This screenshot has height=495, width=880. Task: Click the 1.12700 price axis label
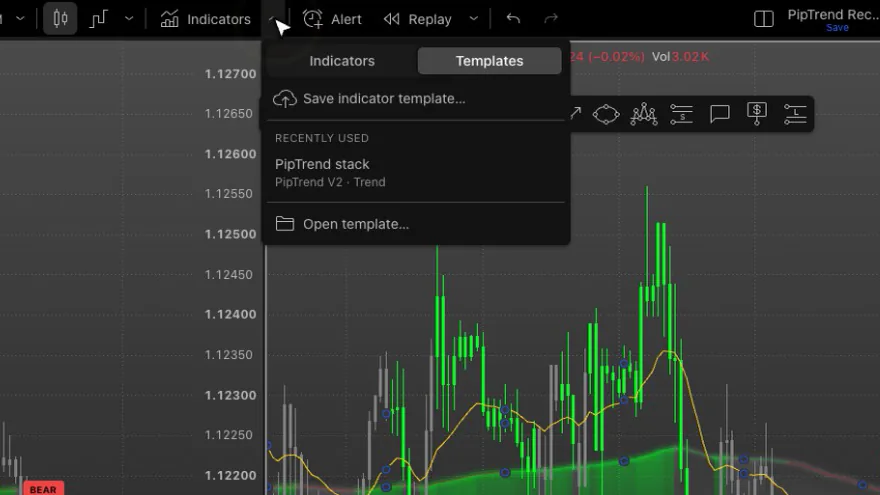click(x=230, y=74)
